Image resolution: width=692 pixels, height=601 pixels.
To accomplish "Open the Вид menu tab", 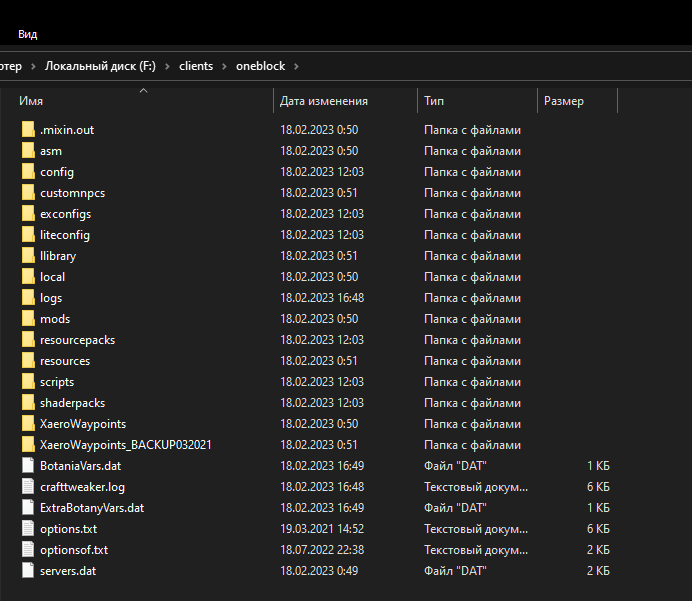I will tap(27, 34).
